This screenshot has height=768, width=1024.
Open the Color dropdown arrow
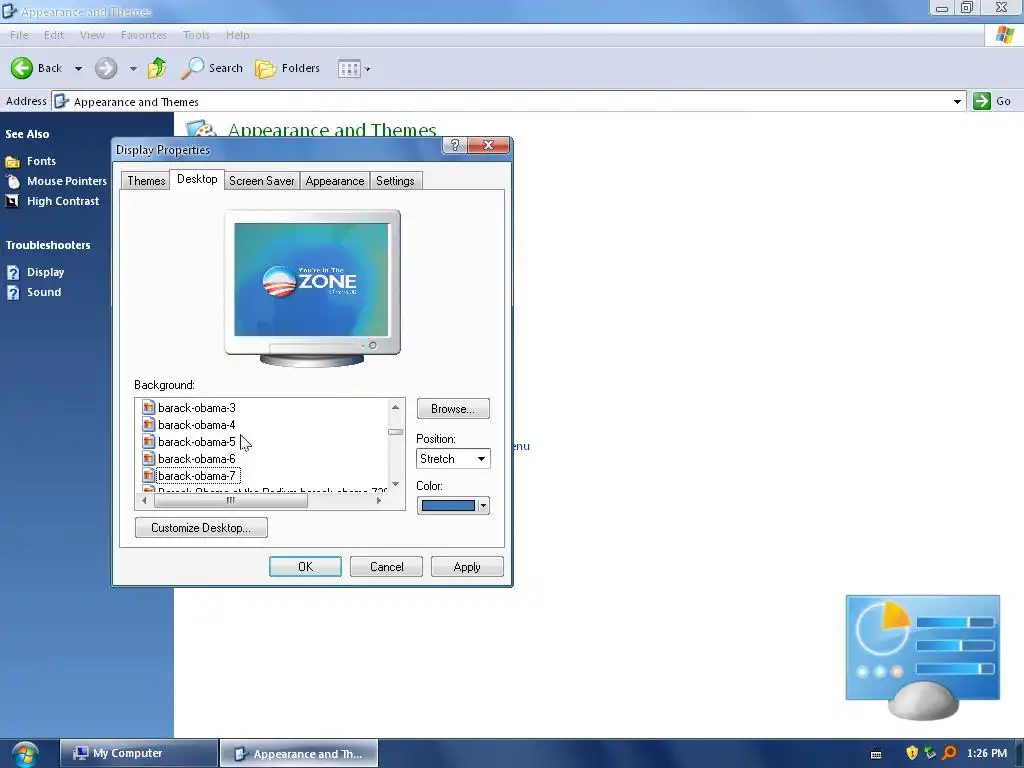coord(483,505)
